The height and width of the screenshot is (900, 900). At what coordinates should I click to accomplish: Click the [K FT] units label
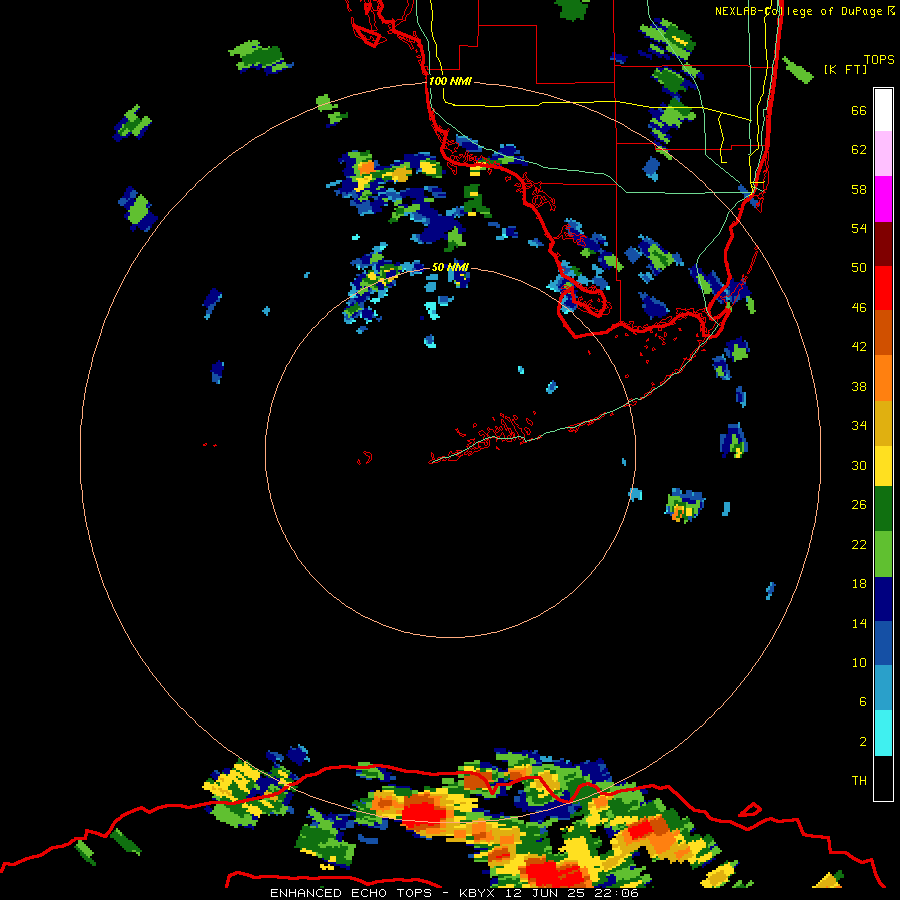pos(845,70)
